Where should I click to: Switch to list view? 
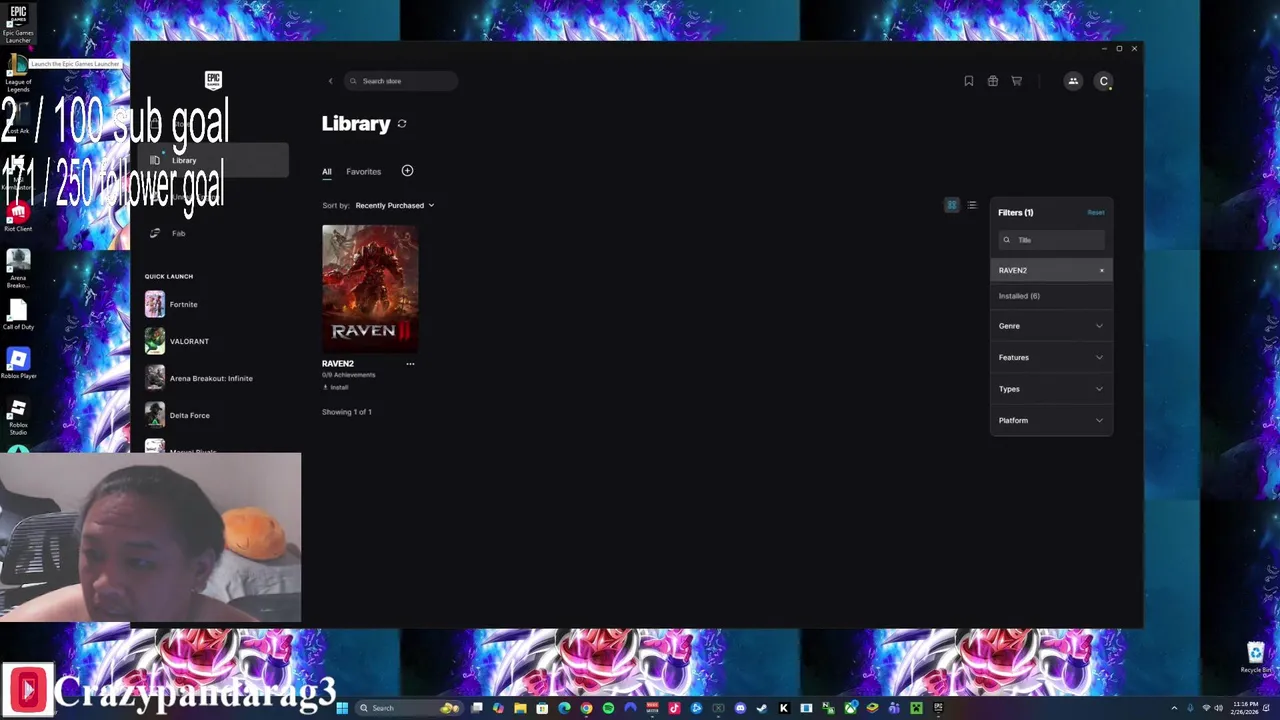(x=972, y=205)
